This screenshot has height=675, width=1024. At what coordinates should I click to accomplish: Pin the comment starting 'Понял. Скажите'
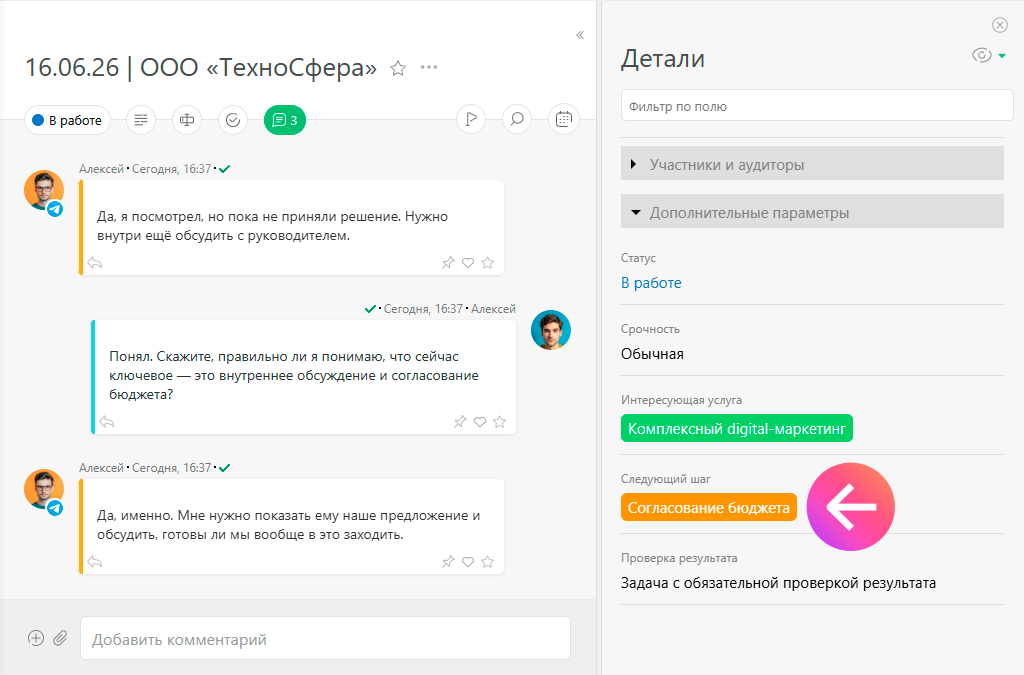(x=460, y=422)
